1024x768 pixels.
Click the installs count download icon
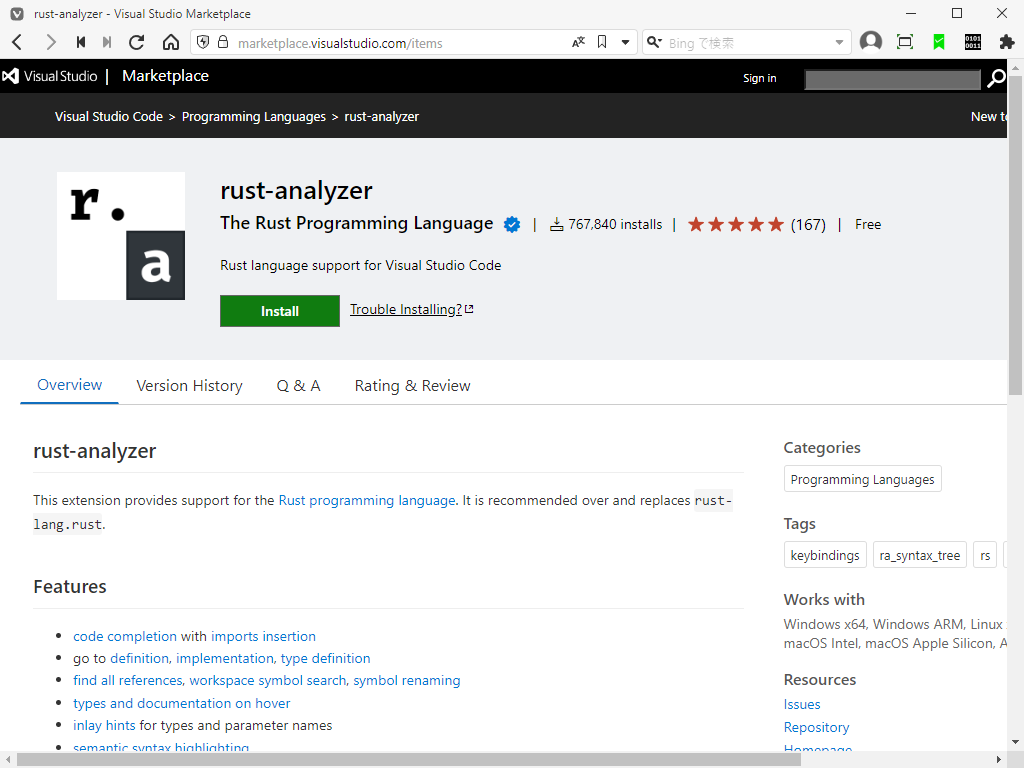pos(557,224)
